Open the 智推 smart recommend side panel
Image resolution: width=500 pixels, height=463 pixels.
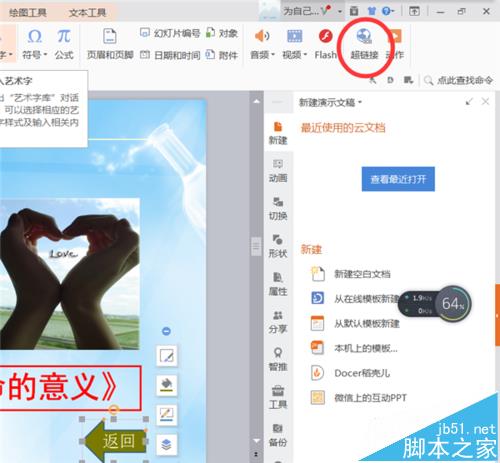click(278, 359)
